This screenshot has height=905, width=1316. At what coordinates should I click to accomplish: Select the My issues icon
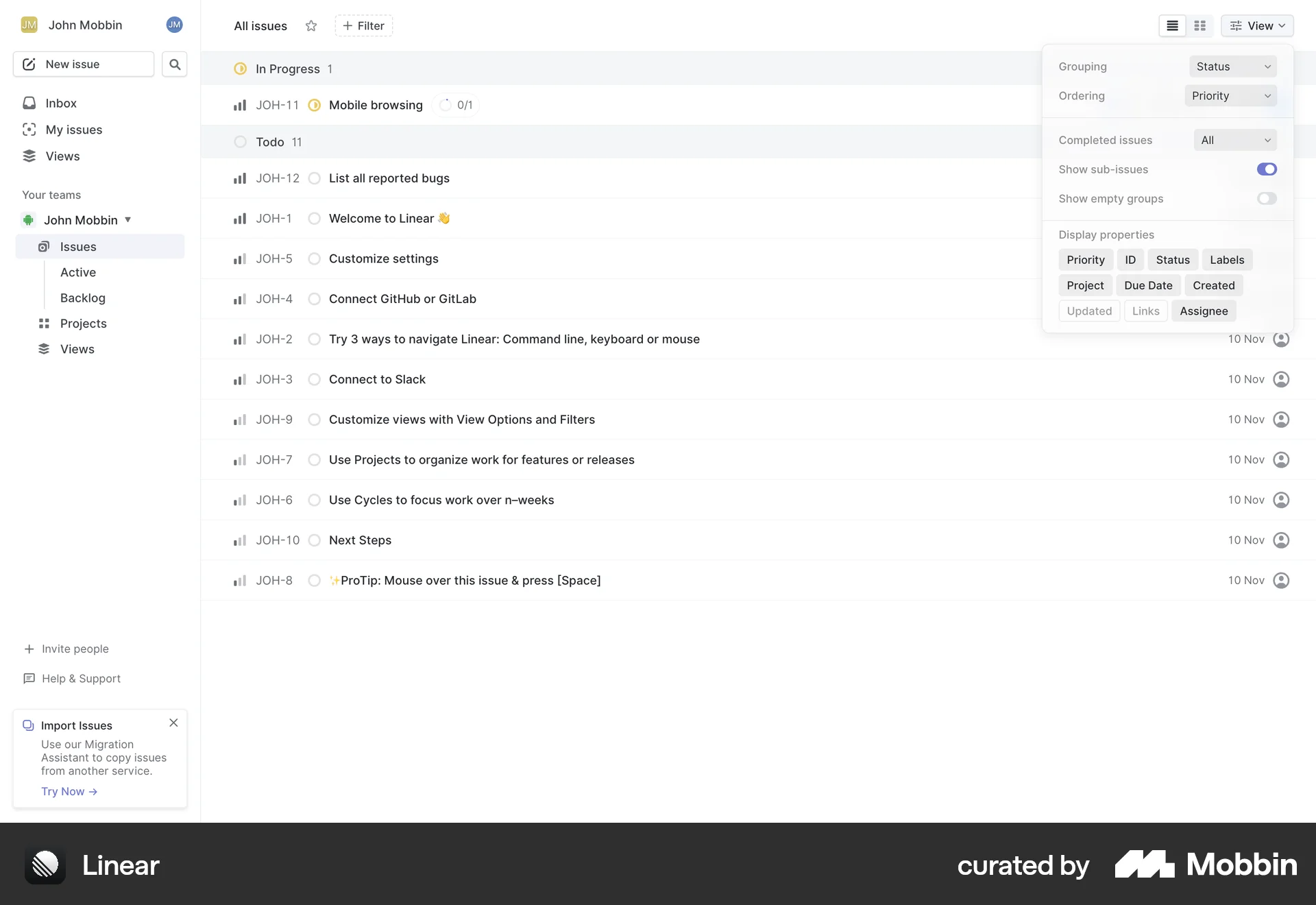coord(28,129)
